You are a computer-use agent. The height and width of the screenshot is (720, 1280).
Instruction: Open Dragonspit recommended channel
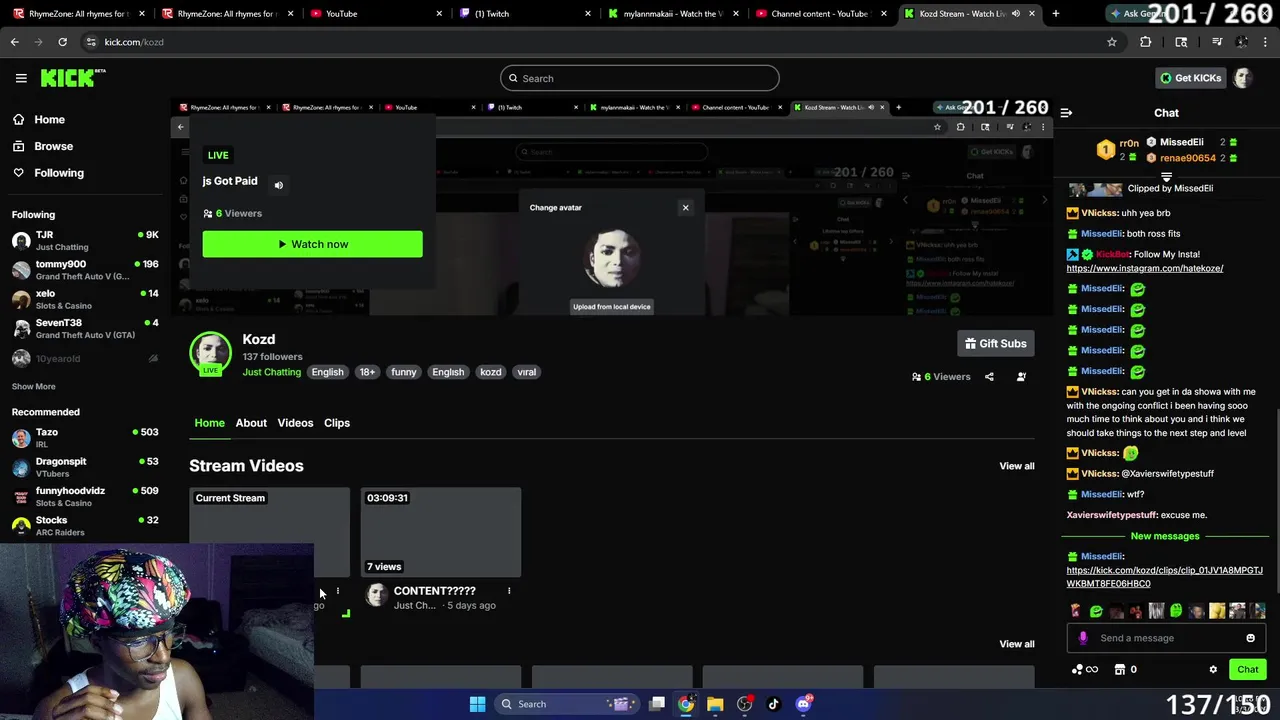click(x=85, y=467)
